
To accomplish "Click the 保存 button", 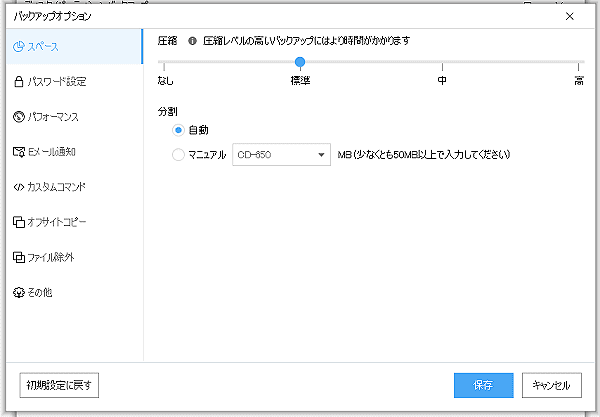I will click(483, 385).
